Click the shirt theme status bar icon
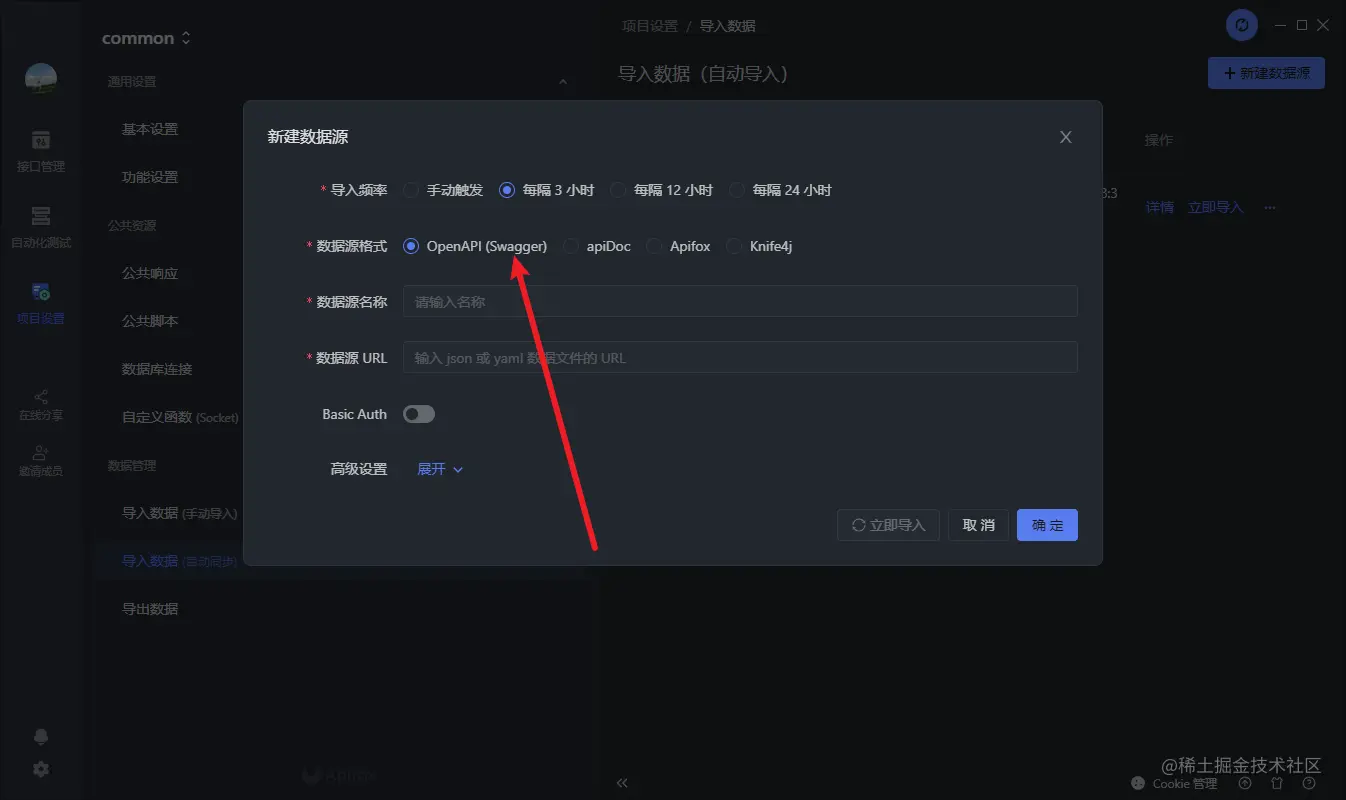1346x800 pixels. point(1276,783)
